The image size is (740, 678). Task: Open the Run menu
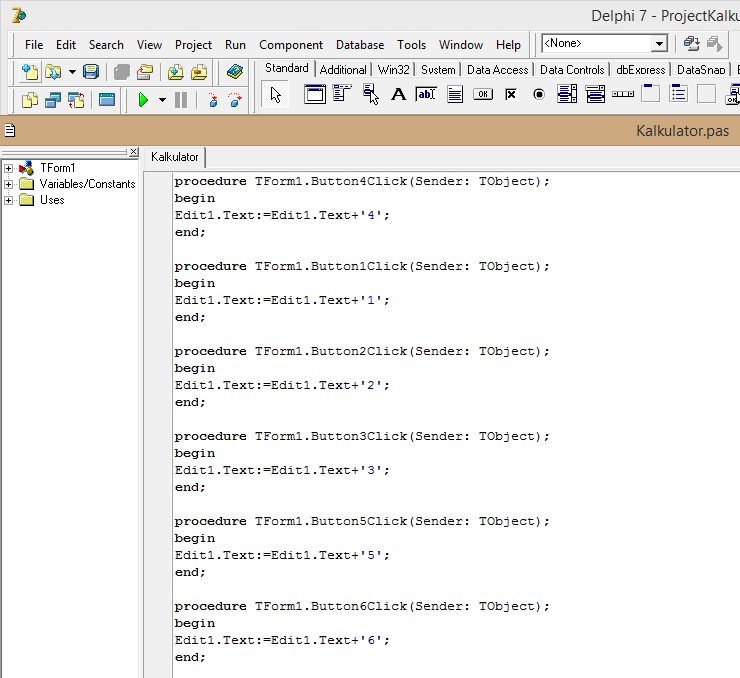[235, 45]
